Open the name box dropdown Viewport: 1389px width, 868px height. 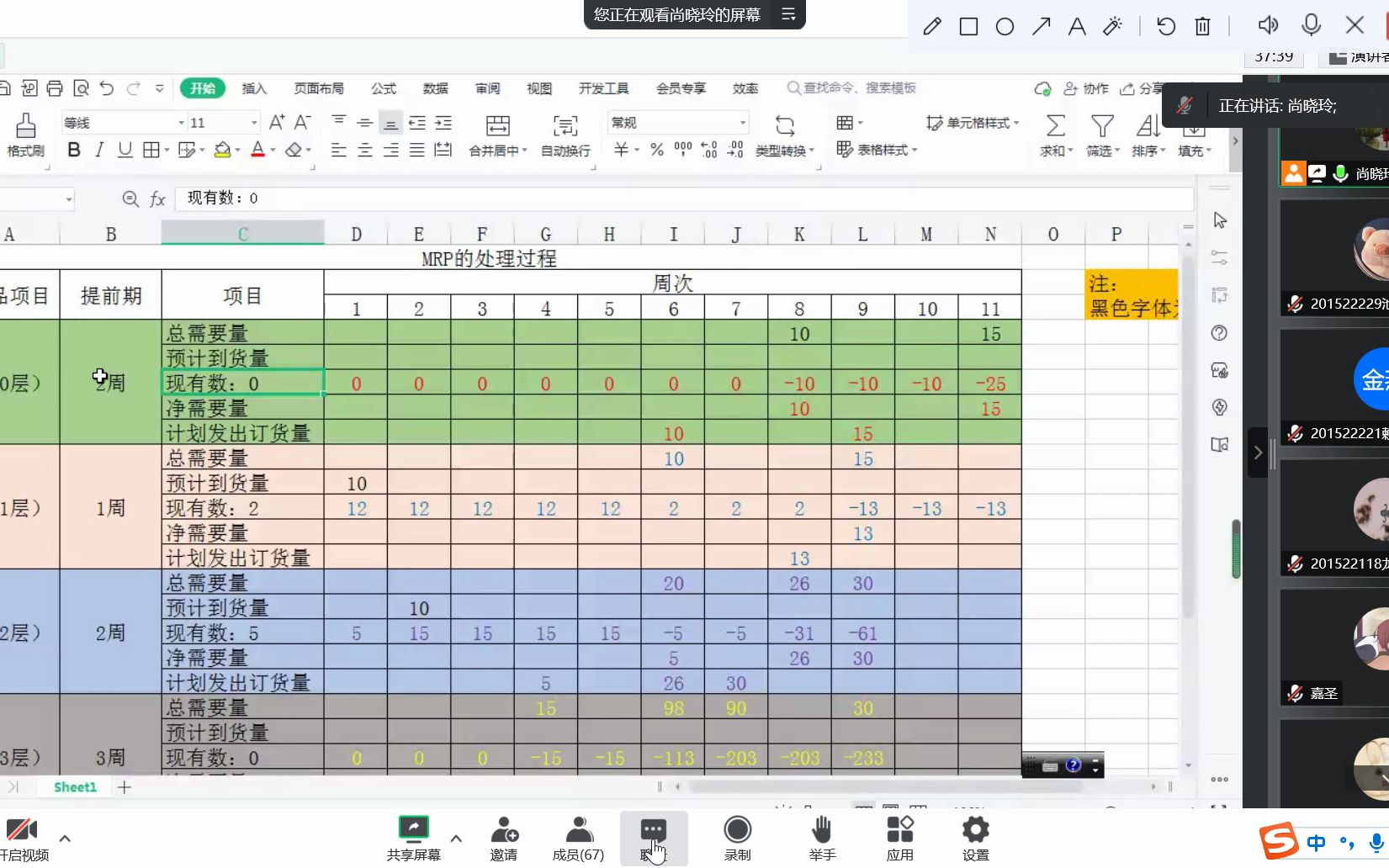click(69, 199)
